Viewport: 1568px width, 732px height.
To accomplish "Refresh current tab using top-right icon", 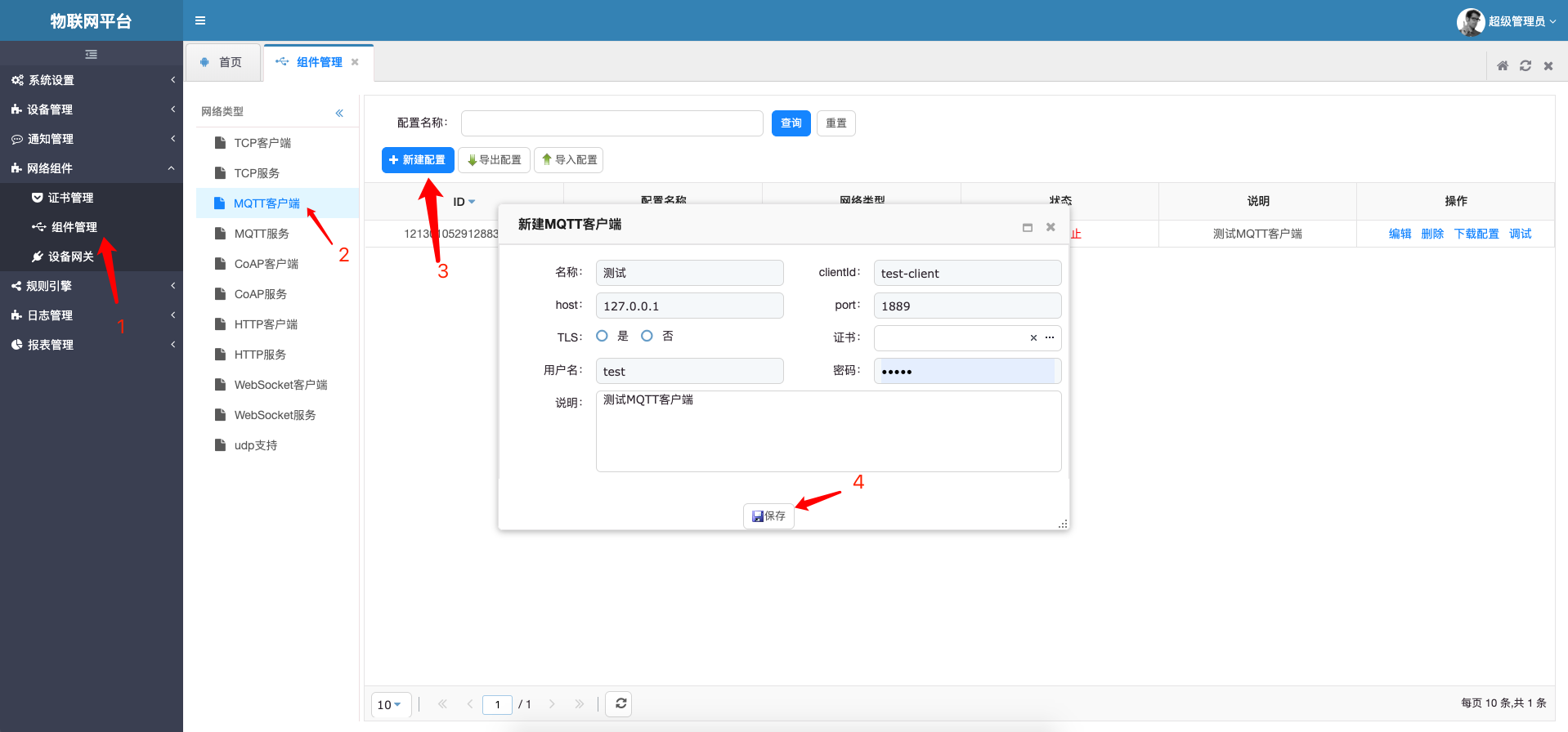I will (1525, 65).
